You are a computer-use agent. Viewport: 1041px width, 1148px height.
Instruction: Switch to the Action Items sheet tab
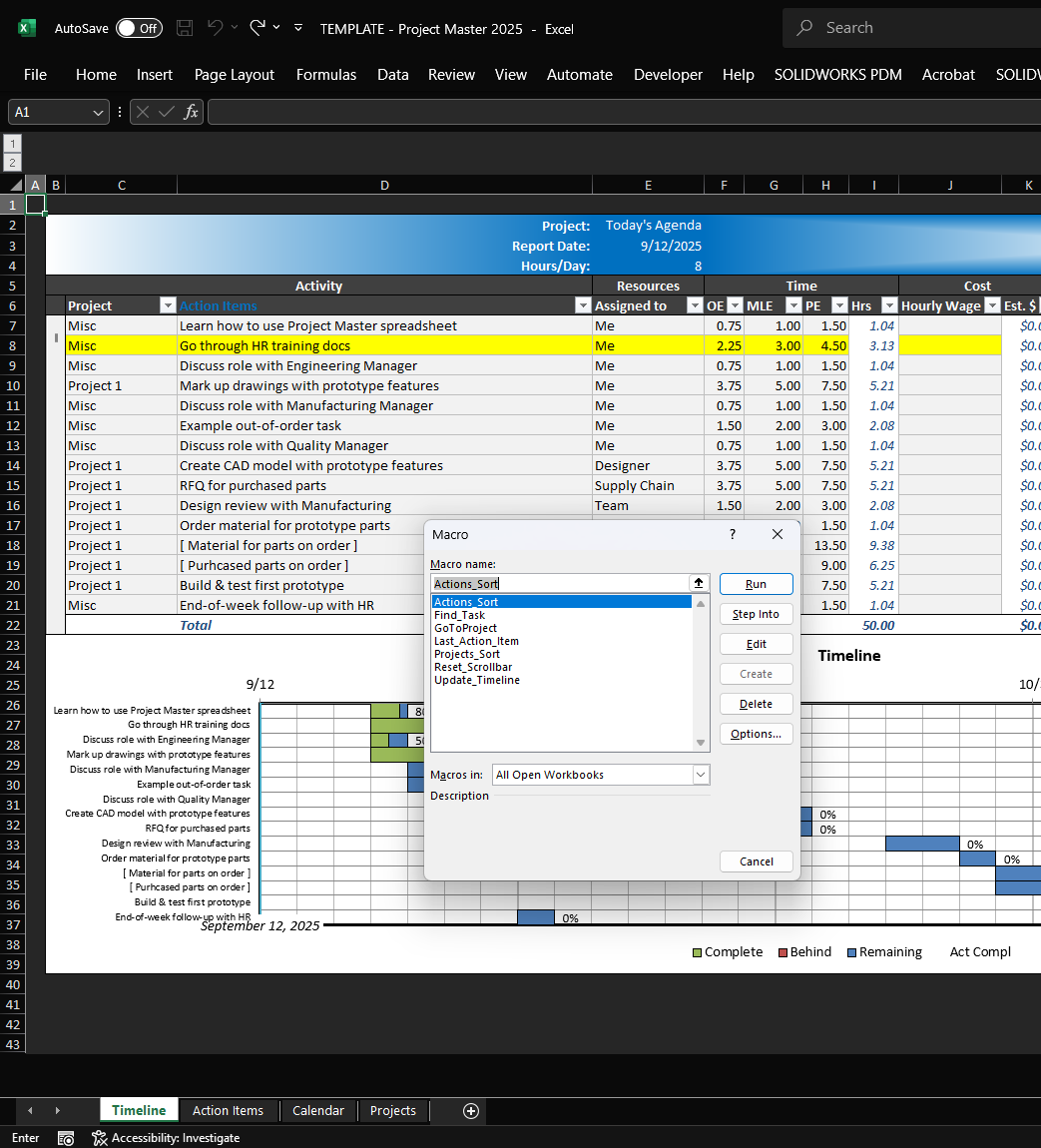point(228,1111)
